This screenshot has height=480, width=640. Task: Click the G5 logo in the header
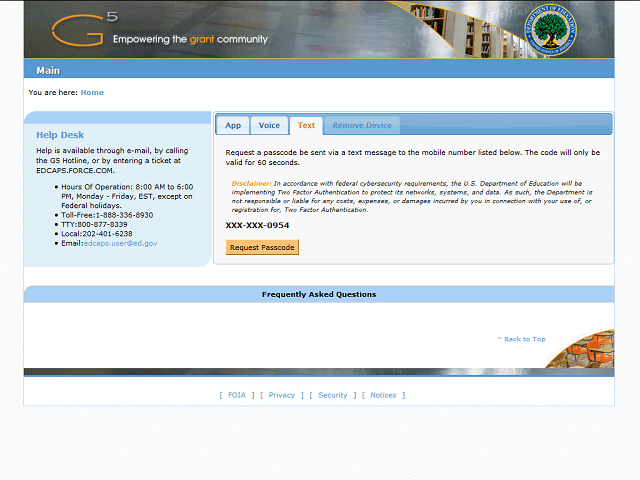[x=85, y=29]
